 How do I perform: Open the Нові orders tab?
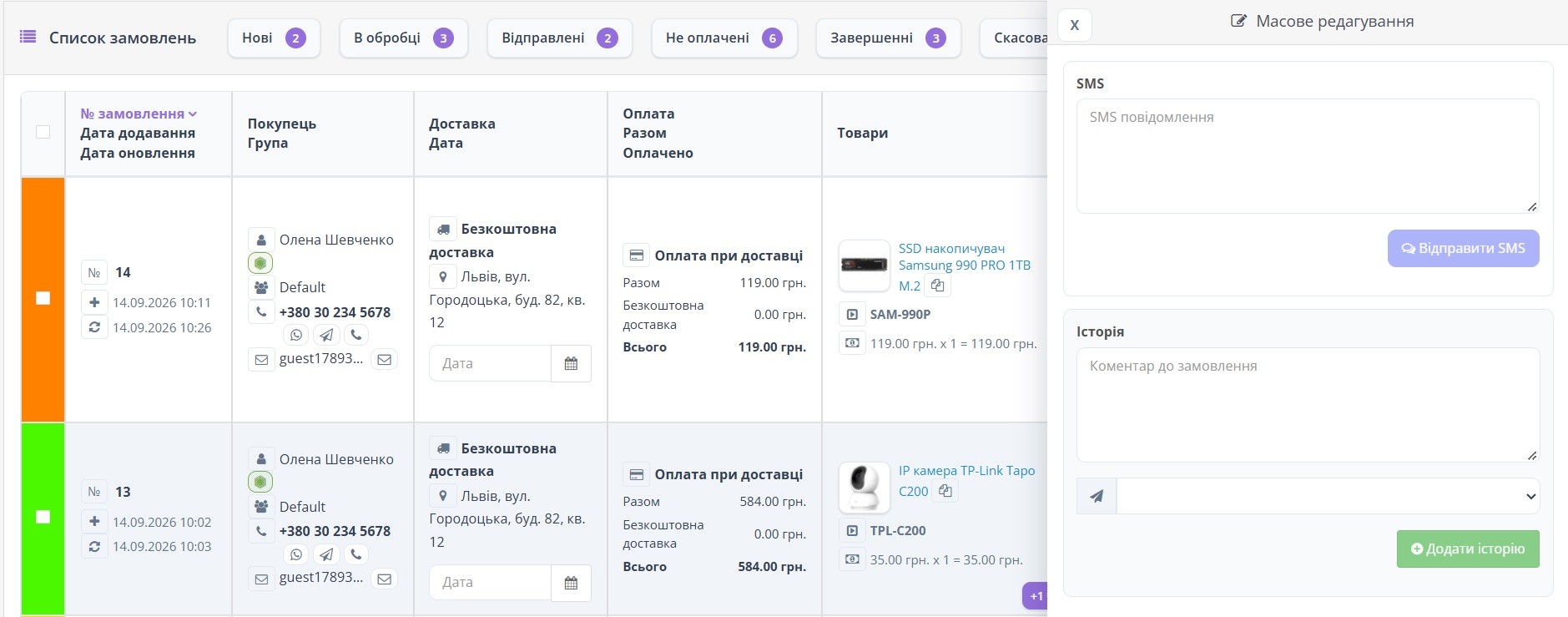tap(274, 38)
